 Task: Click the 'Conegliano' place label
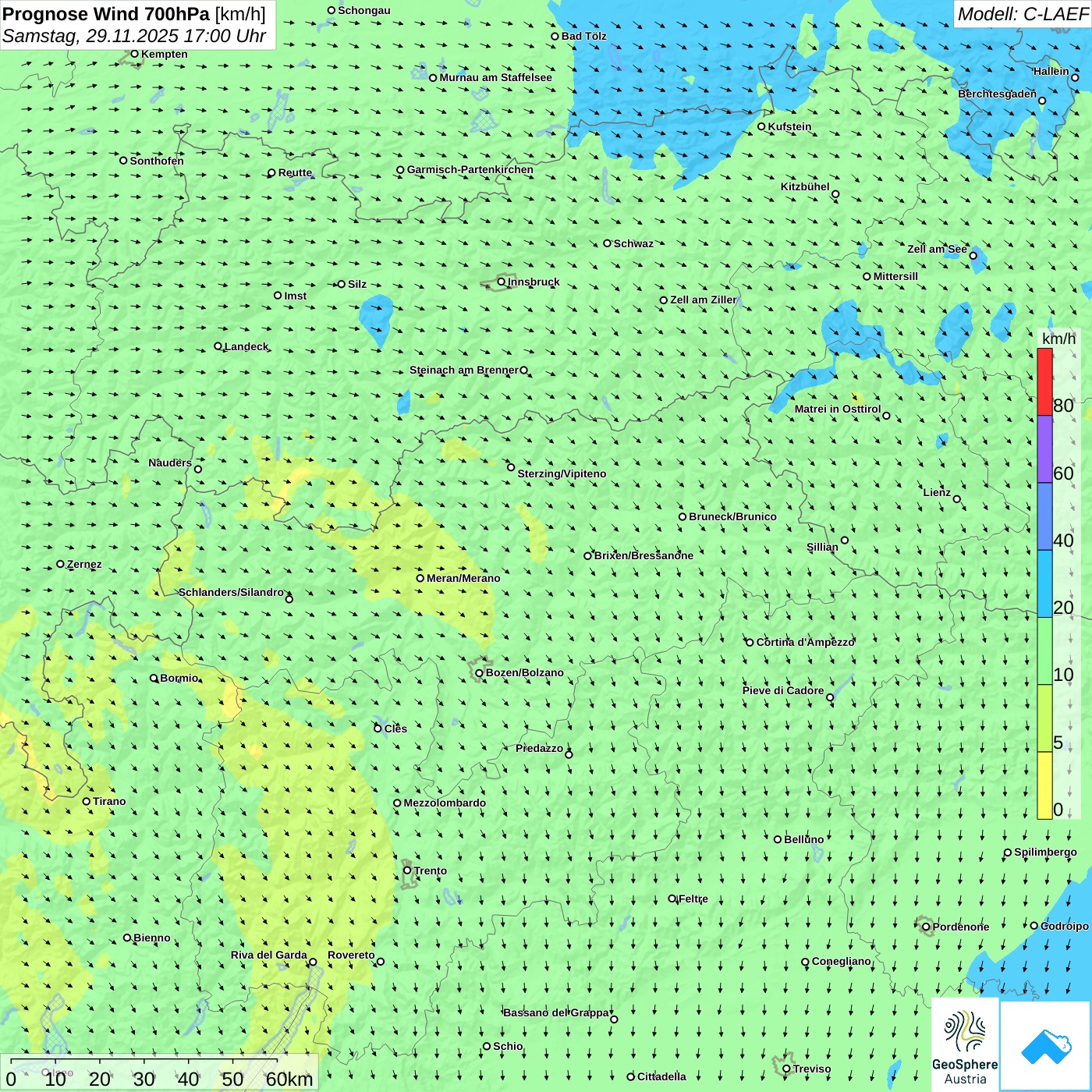pyautogui.click(x=841, y=961)
